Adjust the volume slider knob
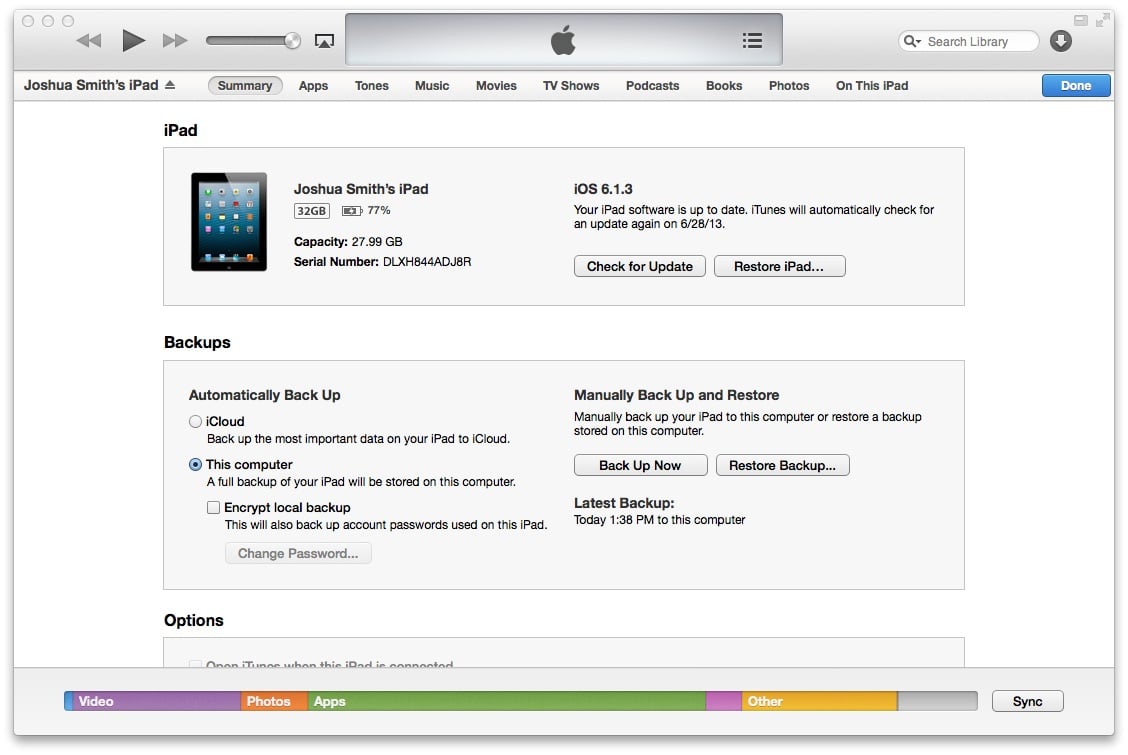The image size is (1128, 755). [x=292, y=40]
